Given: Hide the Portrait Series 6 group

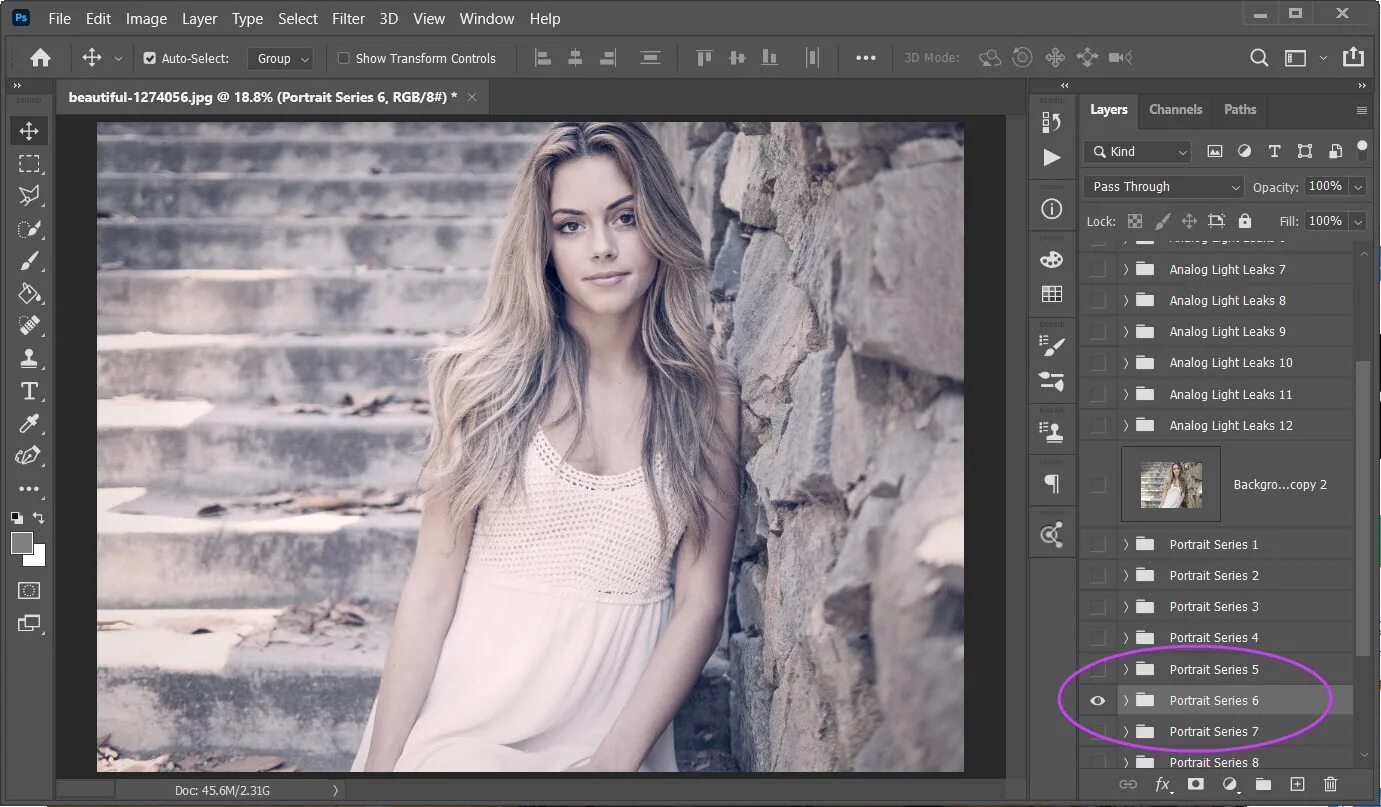Looking at the screenshot, I should 1097,701.
